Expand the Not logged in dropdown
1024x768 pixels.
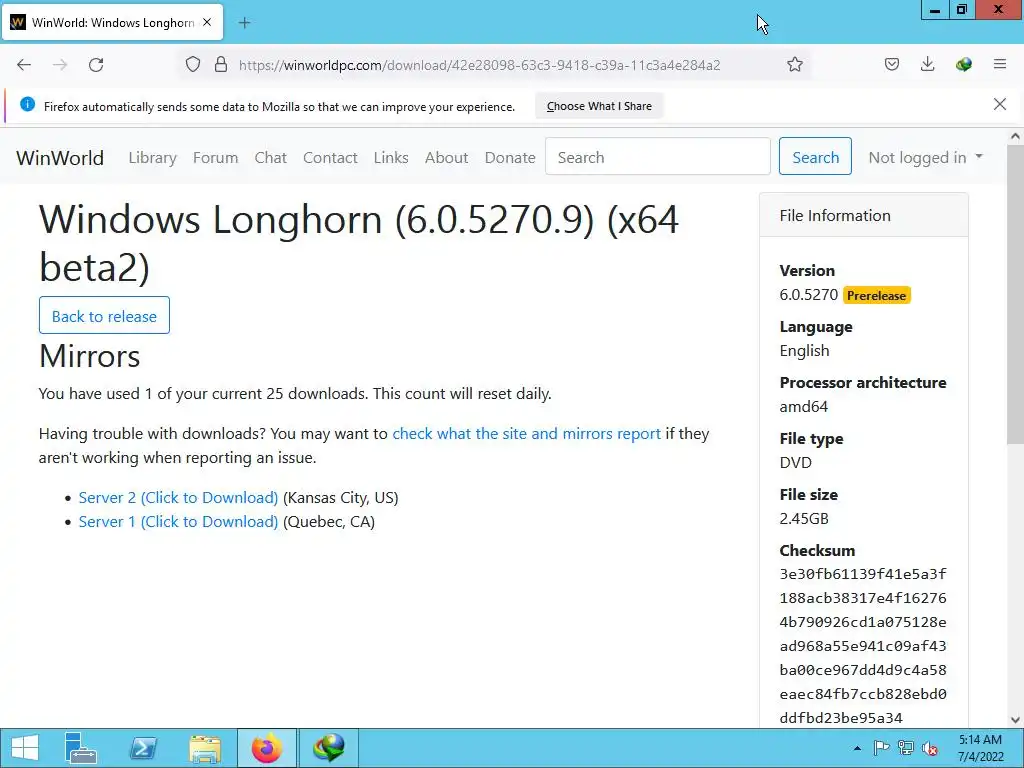coord(925,157)
